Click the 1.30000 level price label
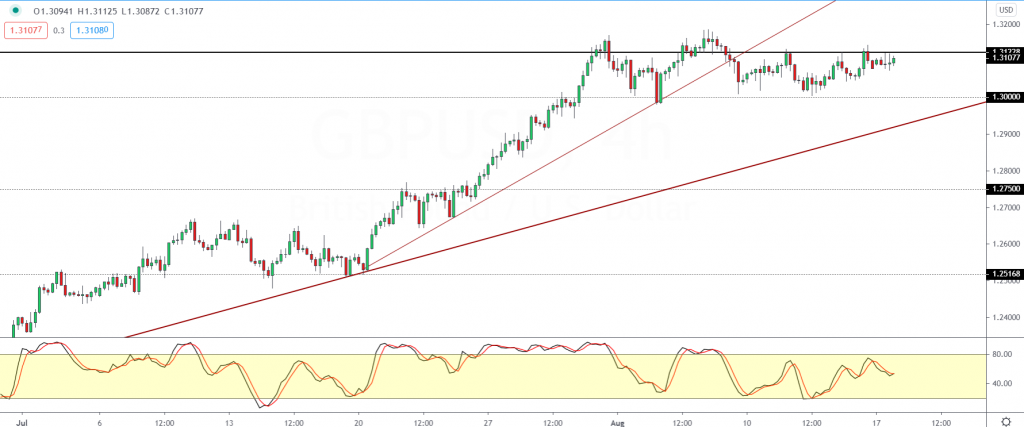Image resolution: width=1024 pixels, height=427 pixels. tap(1006, 97)
